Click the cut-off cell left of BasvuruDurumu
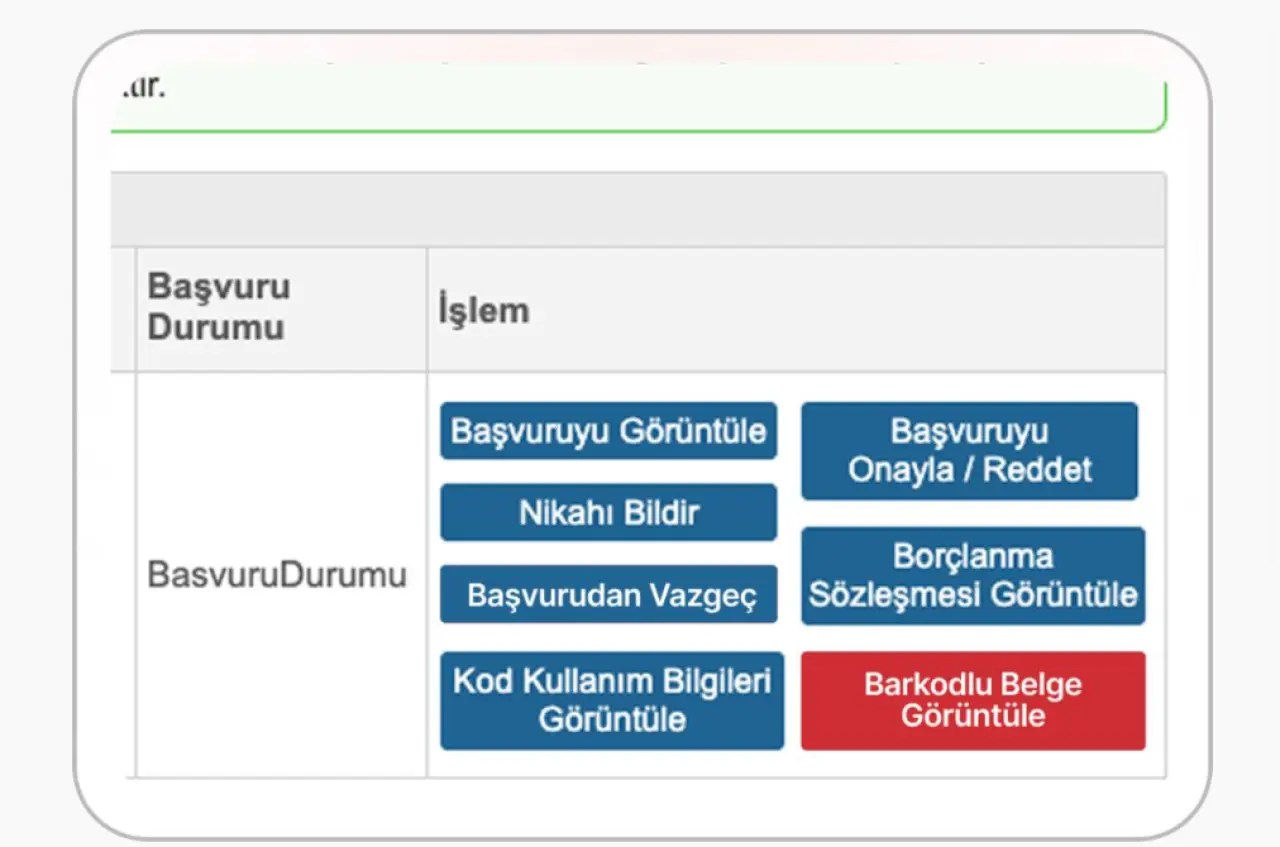This screenshot has width=1280, height=847. tap(123, 575)
